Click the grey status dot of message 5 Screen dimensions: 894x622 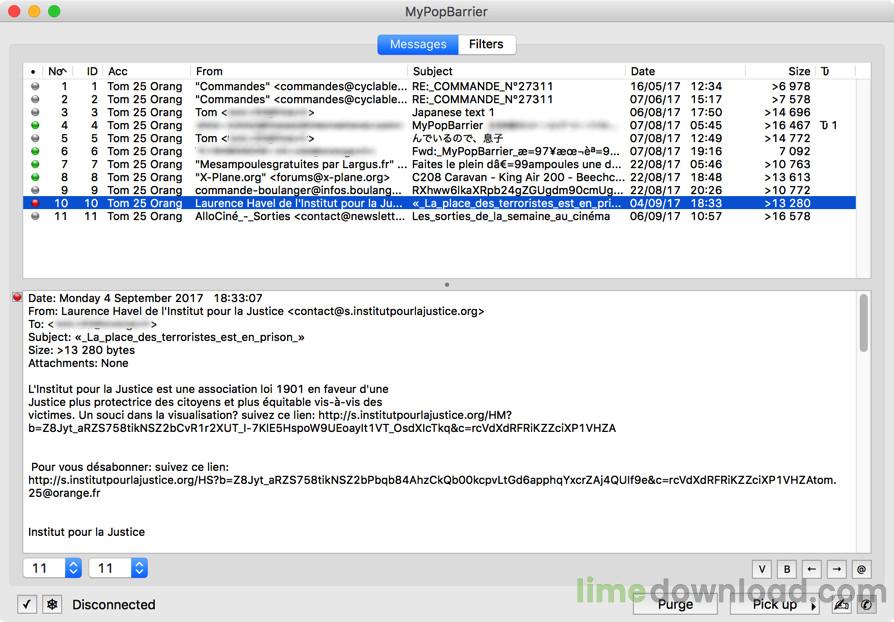pos(35,139)
